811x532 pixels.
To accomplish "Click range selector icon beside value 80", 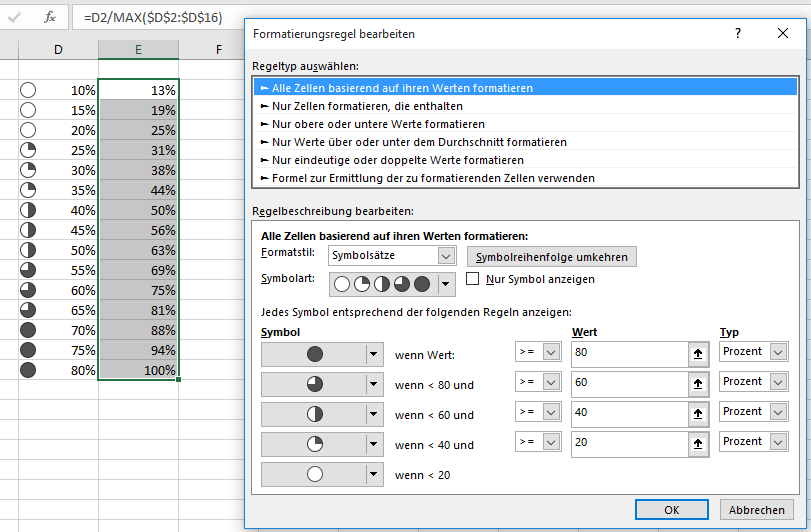I will [x=695, y=353].
